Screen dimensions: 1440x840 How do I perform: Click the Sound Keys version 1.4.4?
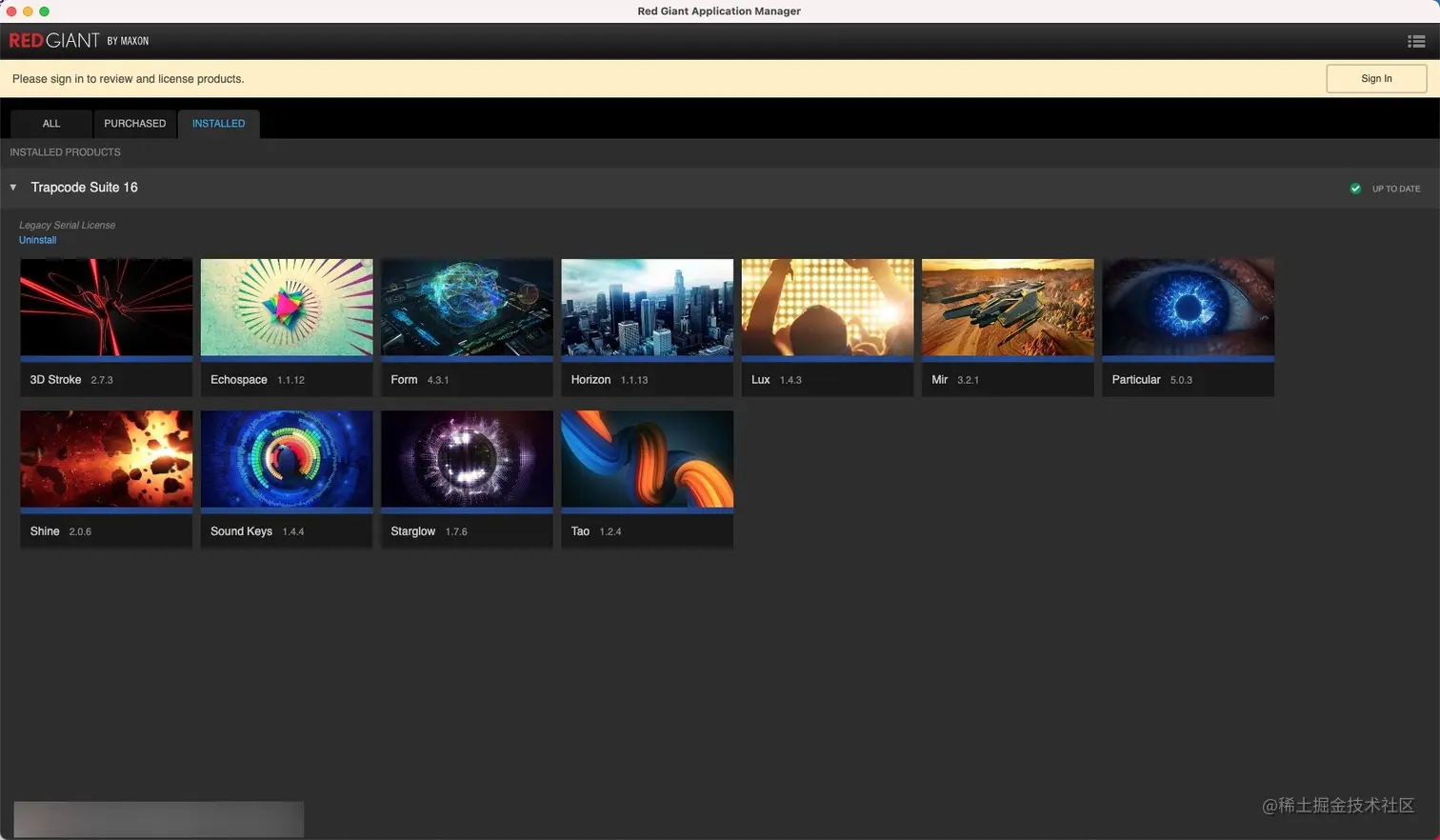click(293, 531)
